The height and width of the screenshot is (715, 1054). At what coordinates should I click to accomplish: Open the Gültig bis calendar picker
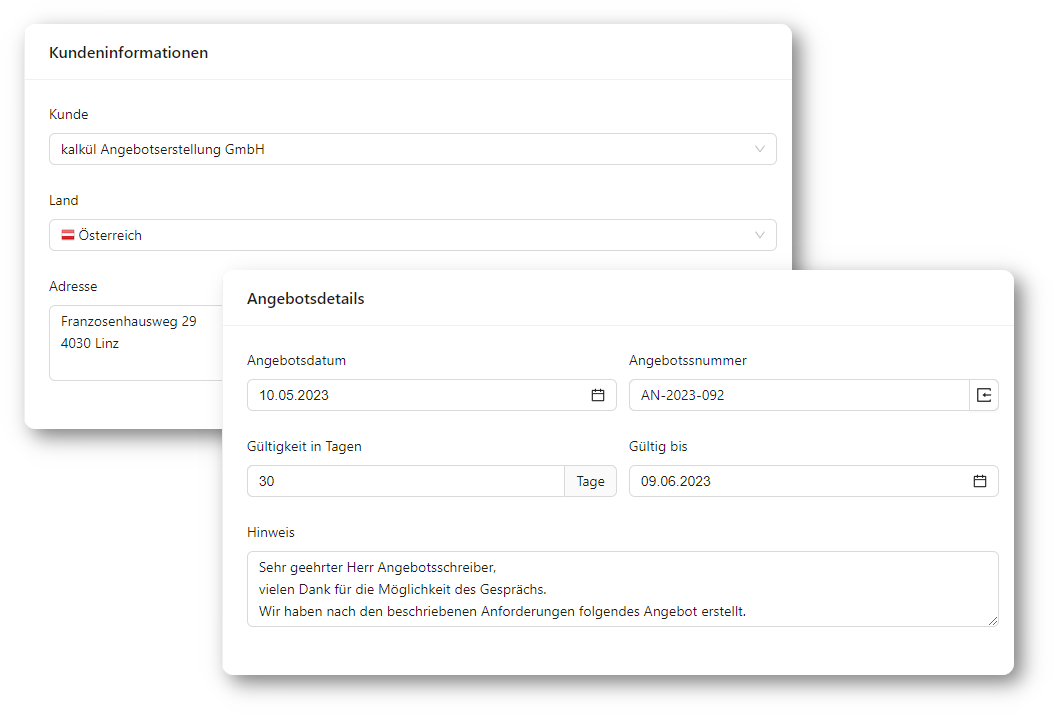979,481
